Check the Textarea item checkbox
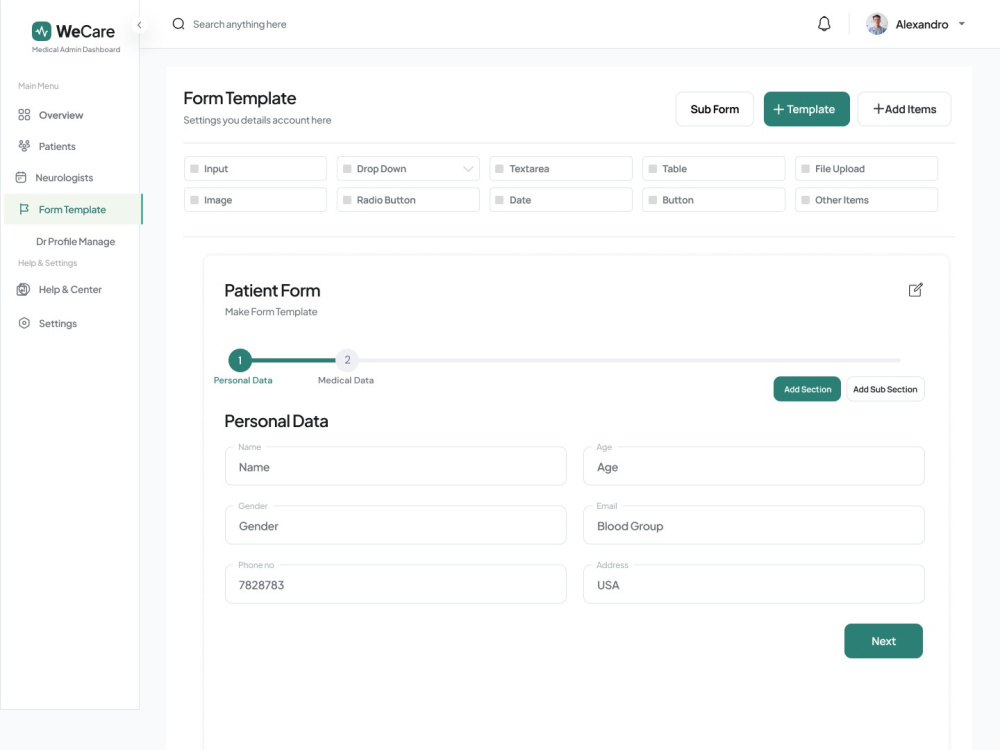The image size is (1000, 750). tap(499, 169)
